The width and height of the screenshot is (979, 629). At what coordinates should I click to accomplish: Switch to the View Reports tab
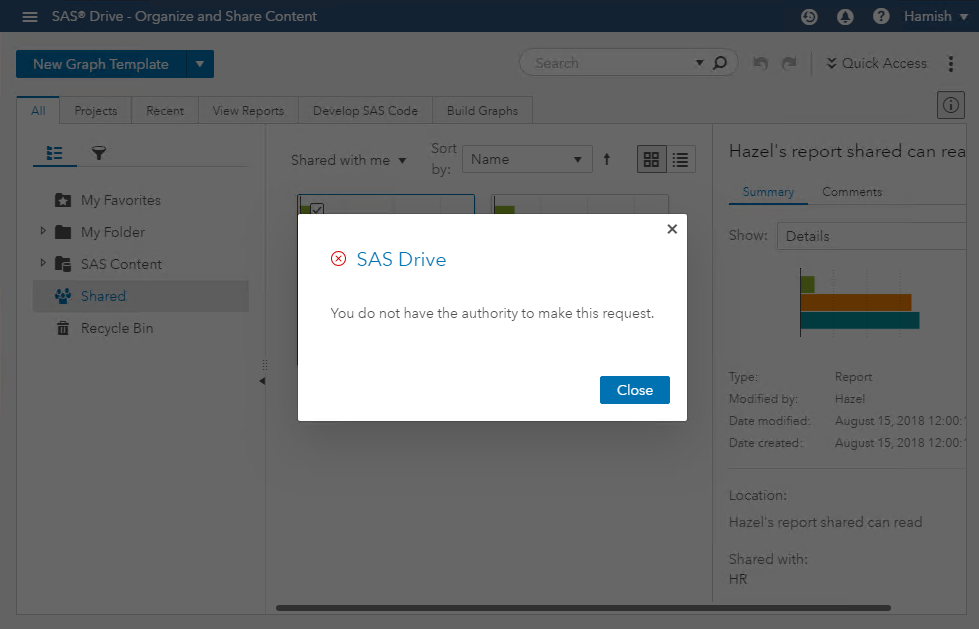248,111
